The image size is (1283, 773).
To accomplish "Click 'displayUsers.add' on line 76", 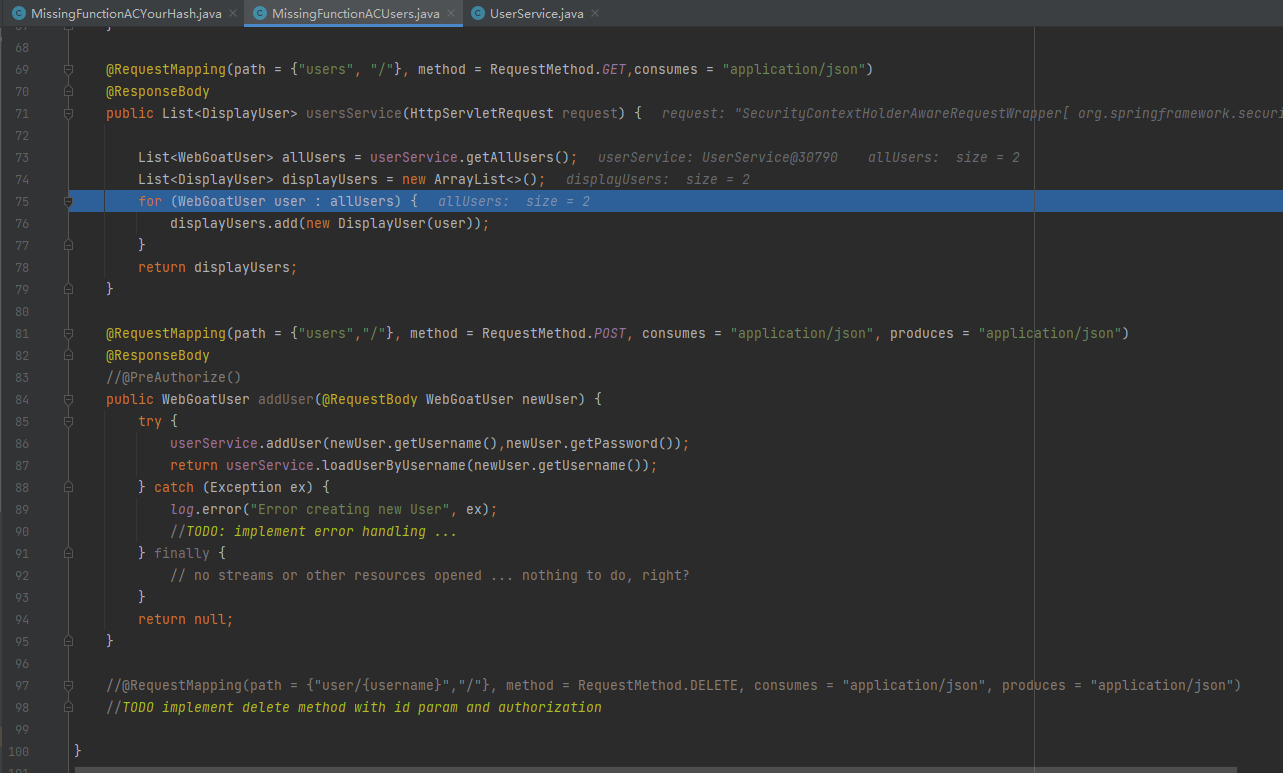I will (234, 224).
